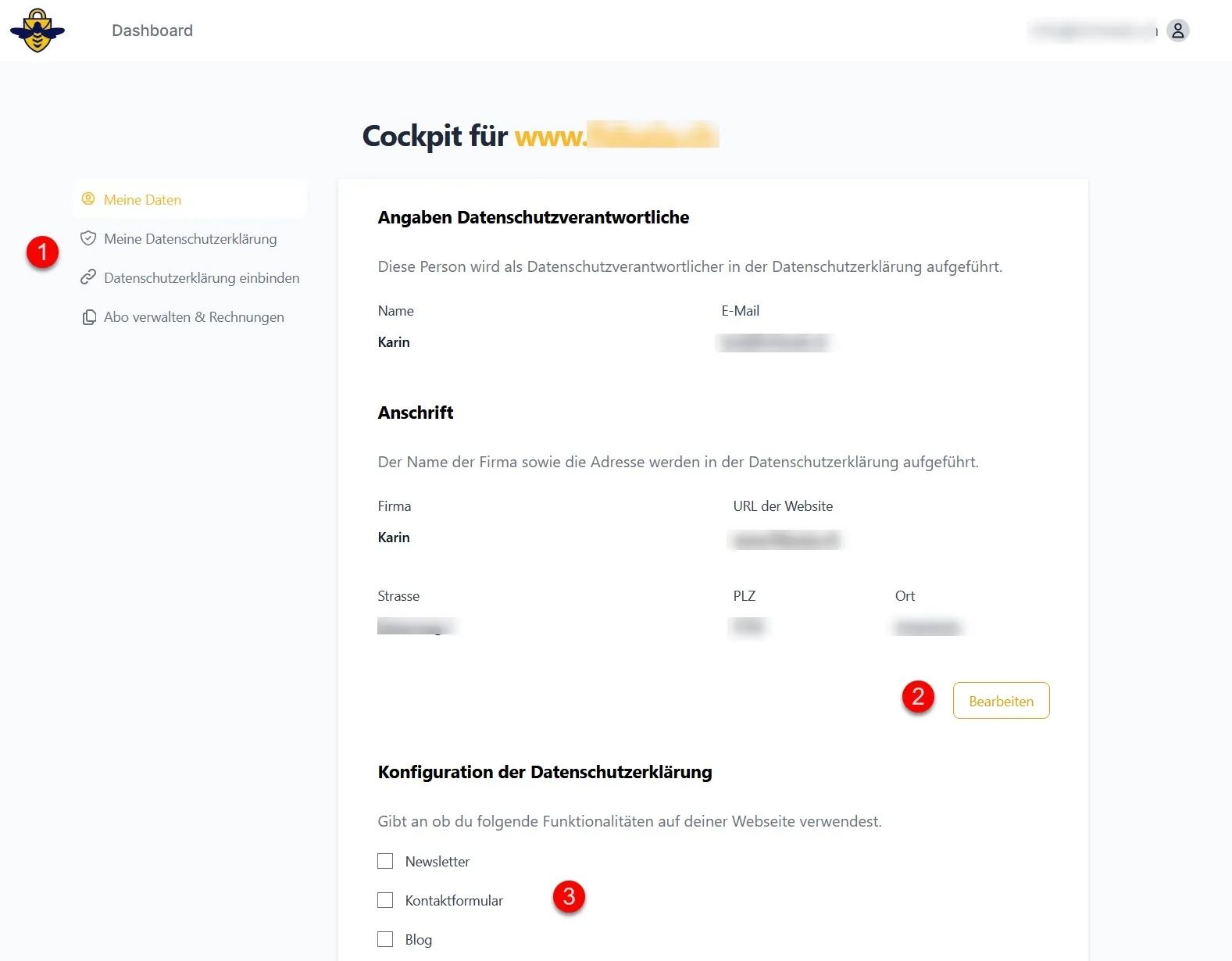Click Karin under Firma
This screenshot has height=961, width=1232.
394,538
